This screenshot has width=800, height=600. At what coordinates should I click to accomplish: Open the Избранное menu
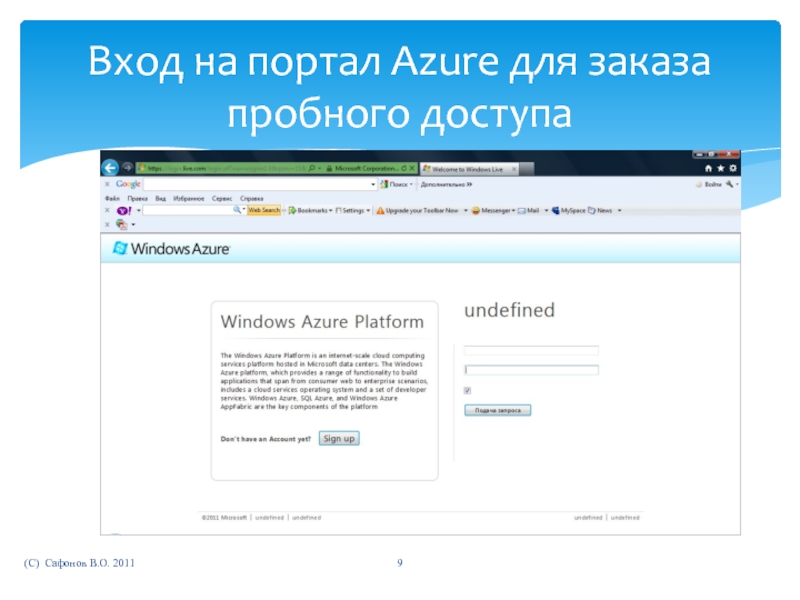pyautogui.click(x=189, y=198)
